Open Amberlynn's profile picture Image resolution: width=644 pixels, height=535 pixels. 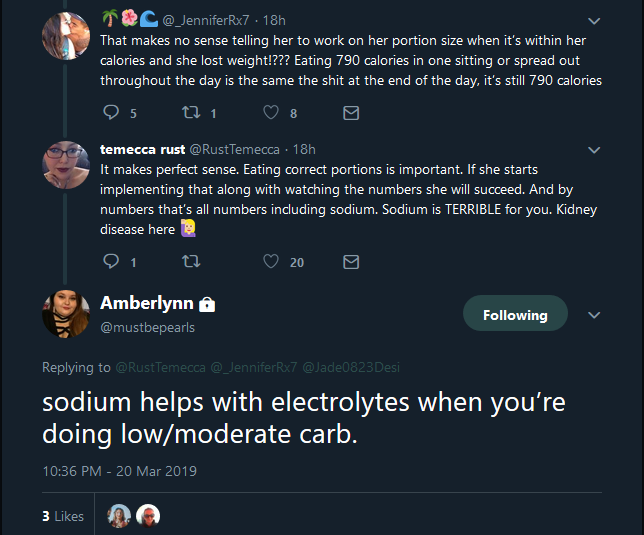click(66, 314)
